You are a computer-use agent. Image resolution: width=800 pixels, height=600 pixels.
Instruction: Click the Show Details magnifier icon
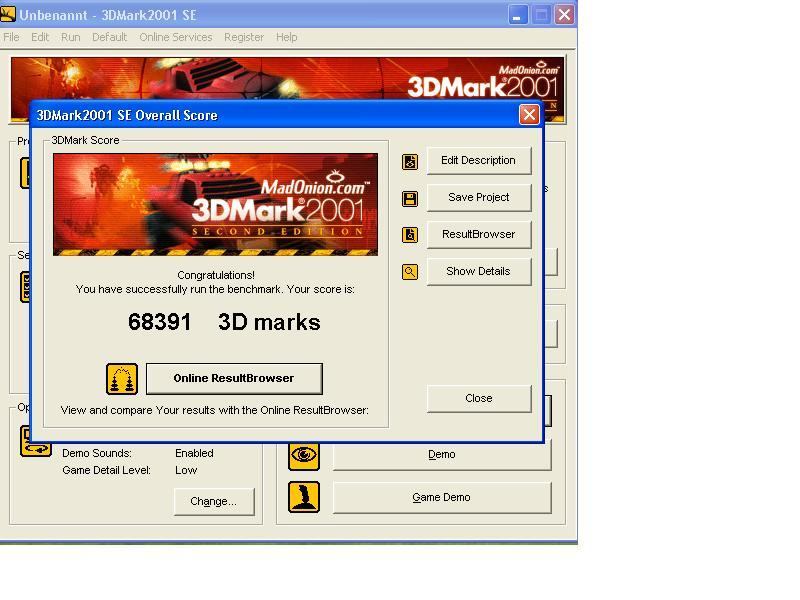[410, 272]
